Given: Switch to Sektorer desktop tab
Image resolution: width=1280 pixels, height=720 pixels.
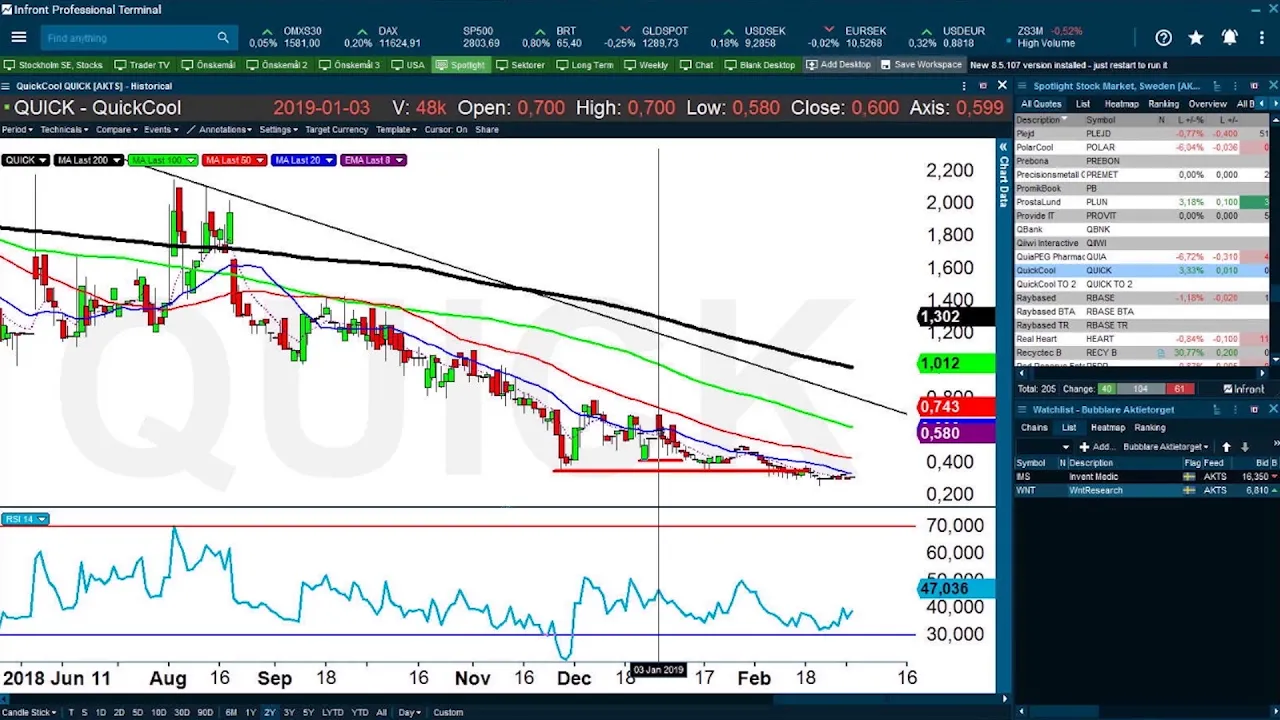Looking at the screenshot, I should tap(521, 65).
